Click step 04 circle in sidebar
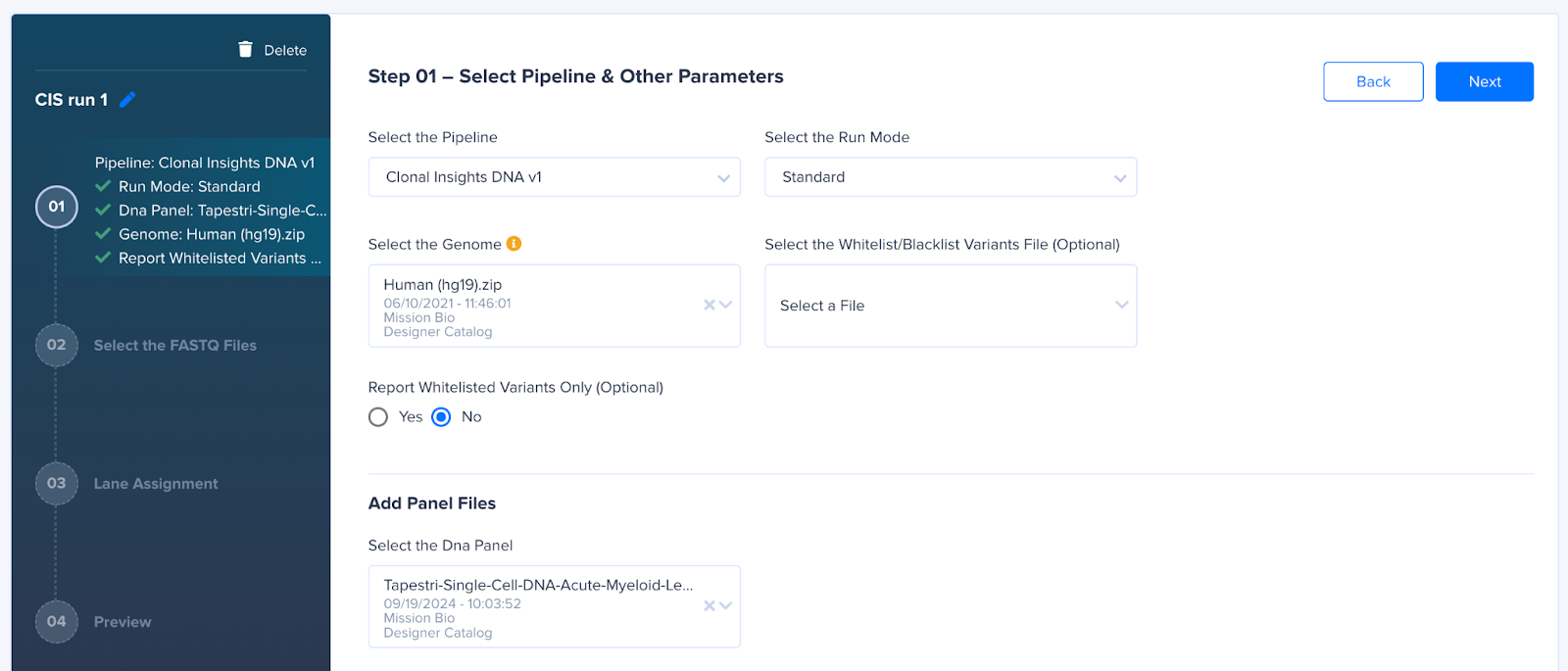 57,621
